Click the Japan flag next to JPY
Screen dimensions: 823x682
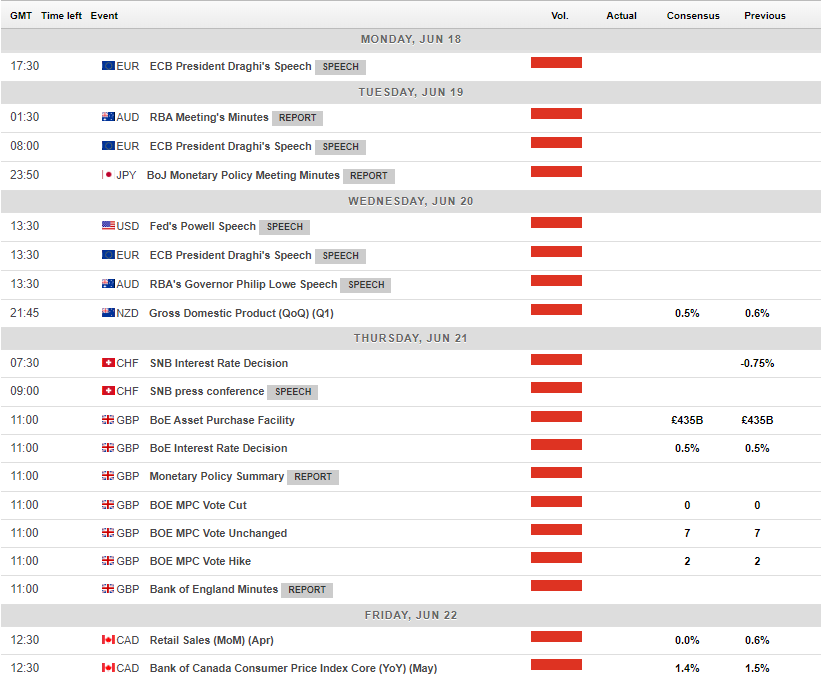(x=108, y=175)
